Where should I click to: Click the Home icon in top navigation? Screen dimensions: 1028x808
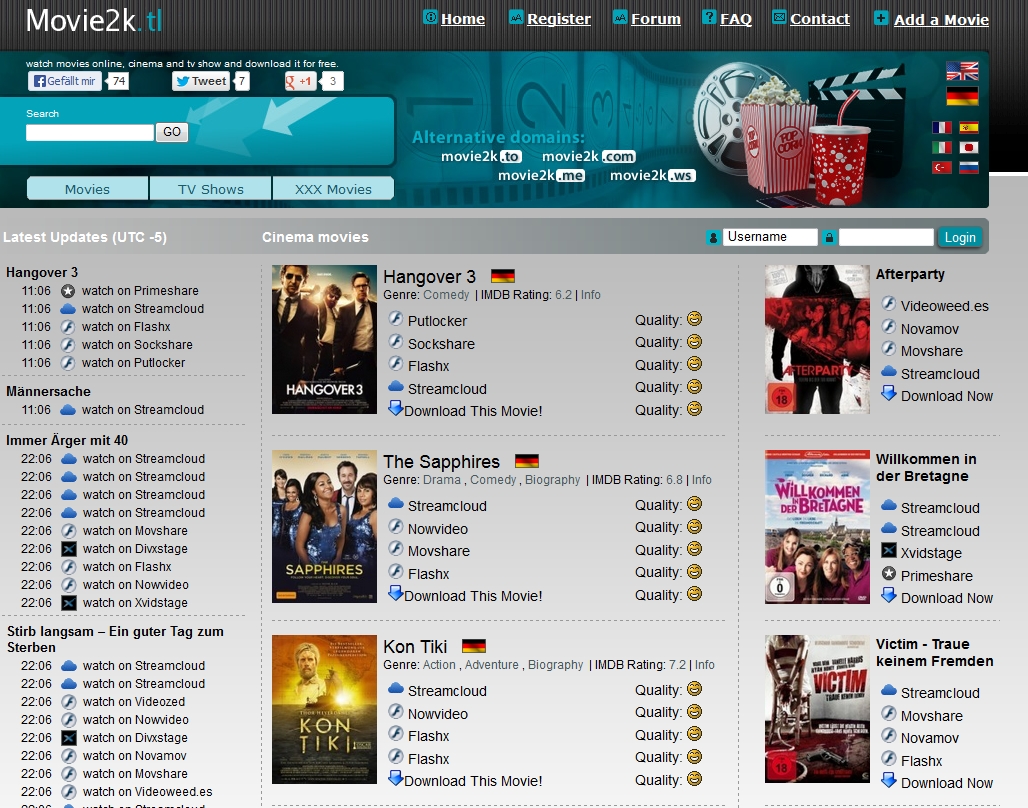(x=430, y=17)
